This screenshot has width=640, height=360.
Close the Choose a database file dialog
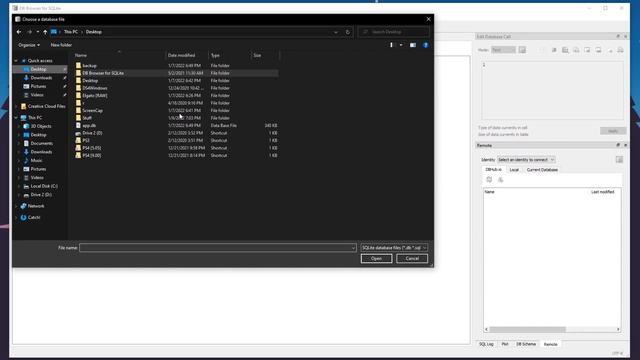(428, 19)
